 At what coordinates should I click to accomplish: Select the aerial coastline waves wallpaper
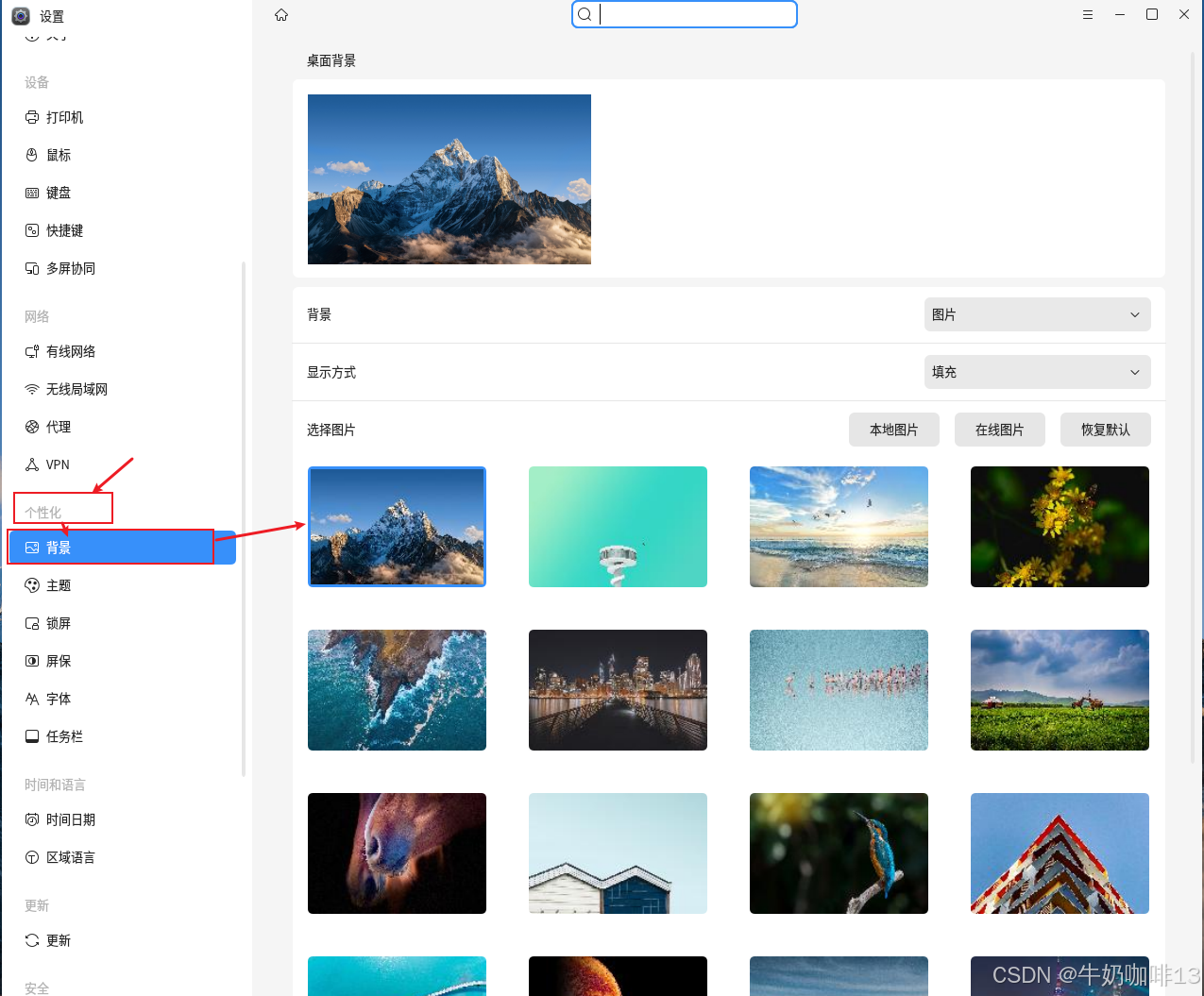397,690
